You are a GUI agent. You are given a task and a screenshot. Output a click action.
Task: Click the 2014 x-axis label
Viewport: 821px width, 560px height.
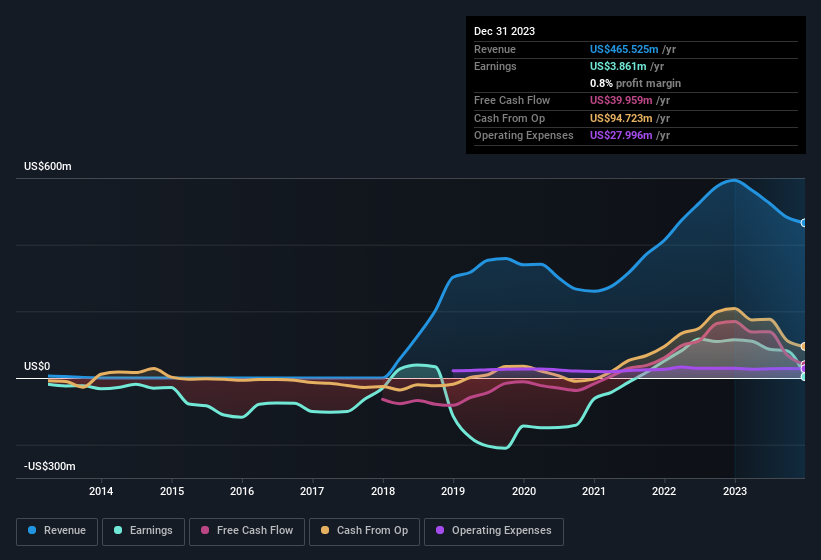pos(101,491)
